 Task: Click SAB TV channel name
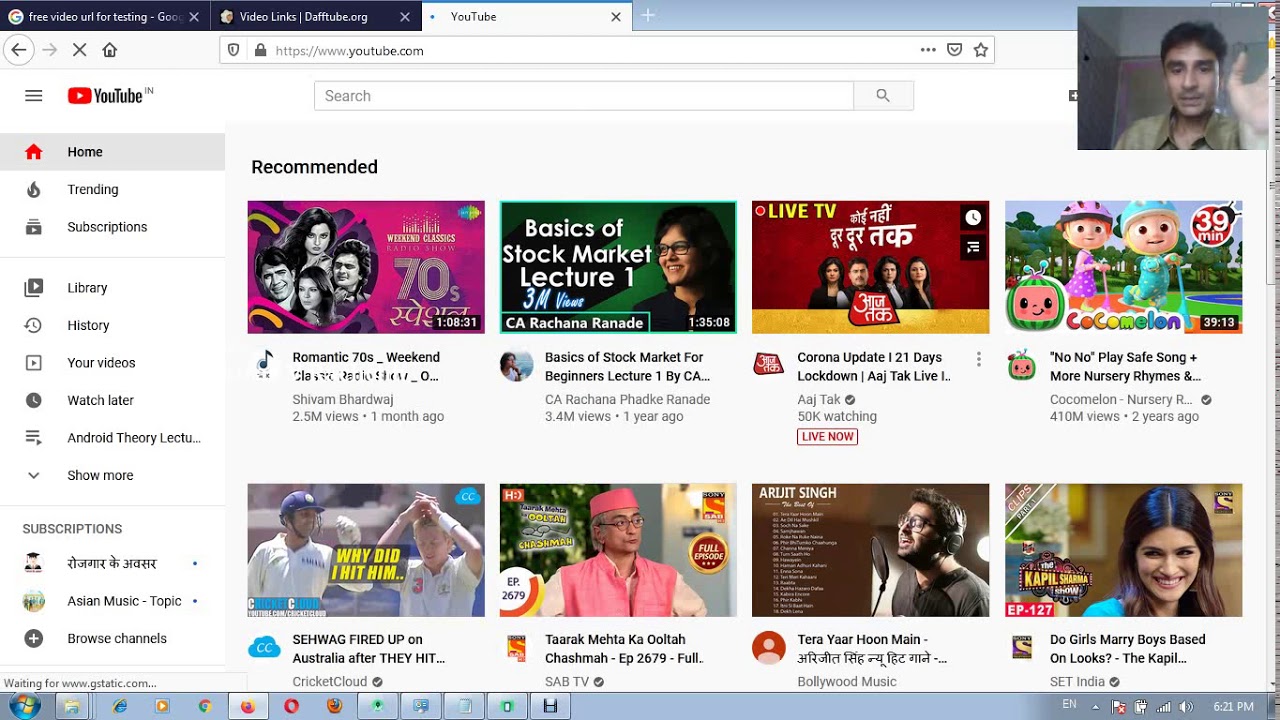coord(567,682)
